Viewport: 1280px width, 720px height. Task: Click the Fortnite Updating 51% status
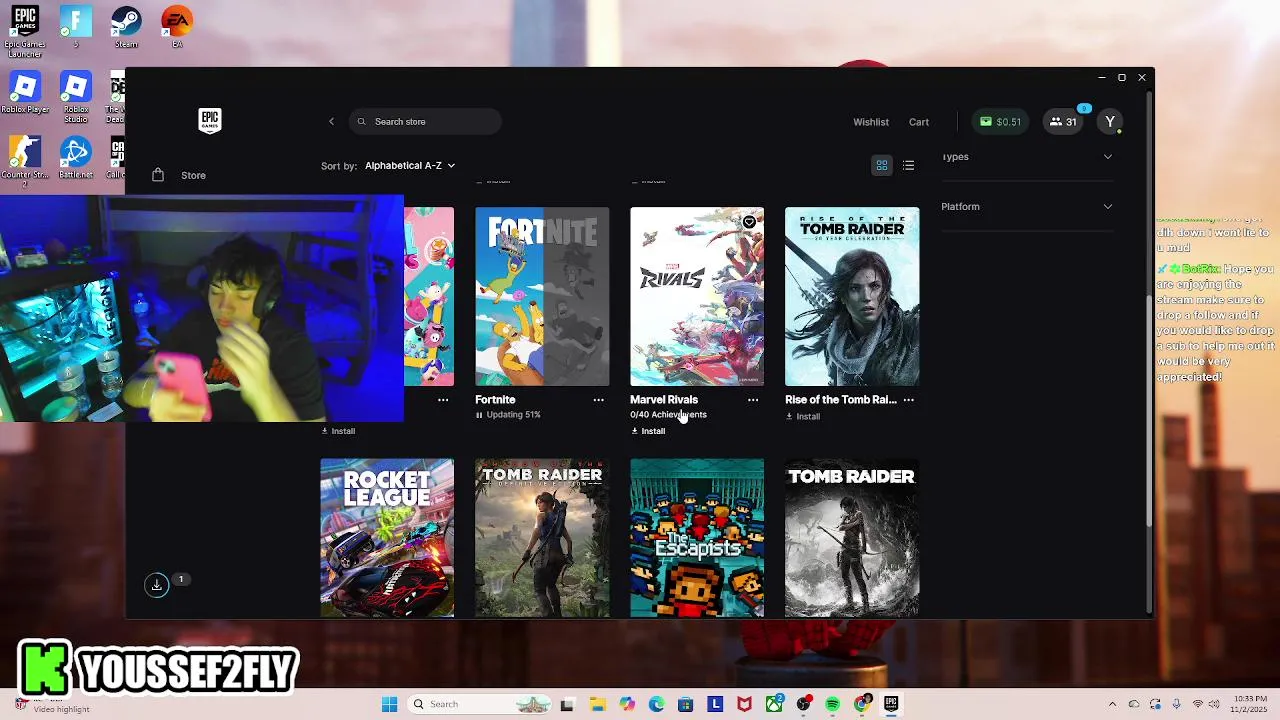(x=508, y=415)
